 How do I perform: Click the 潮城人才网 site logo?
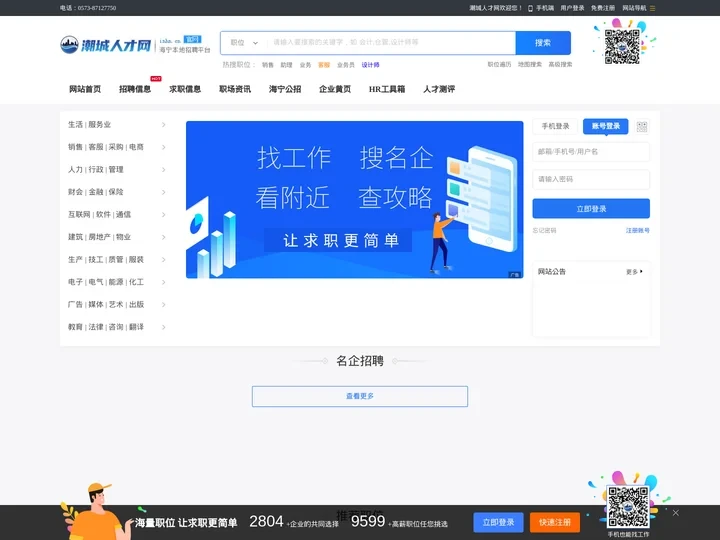click(106, 45)
